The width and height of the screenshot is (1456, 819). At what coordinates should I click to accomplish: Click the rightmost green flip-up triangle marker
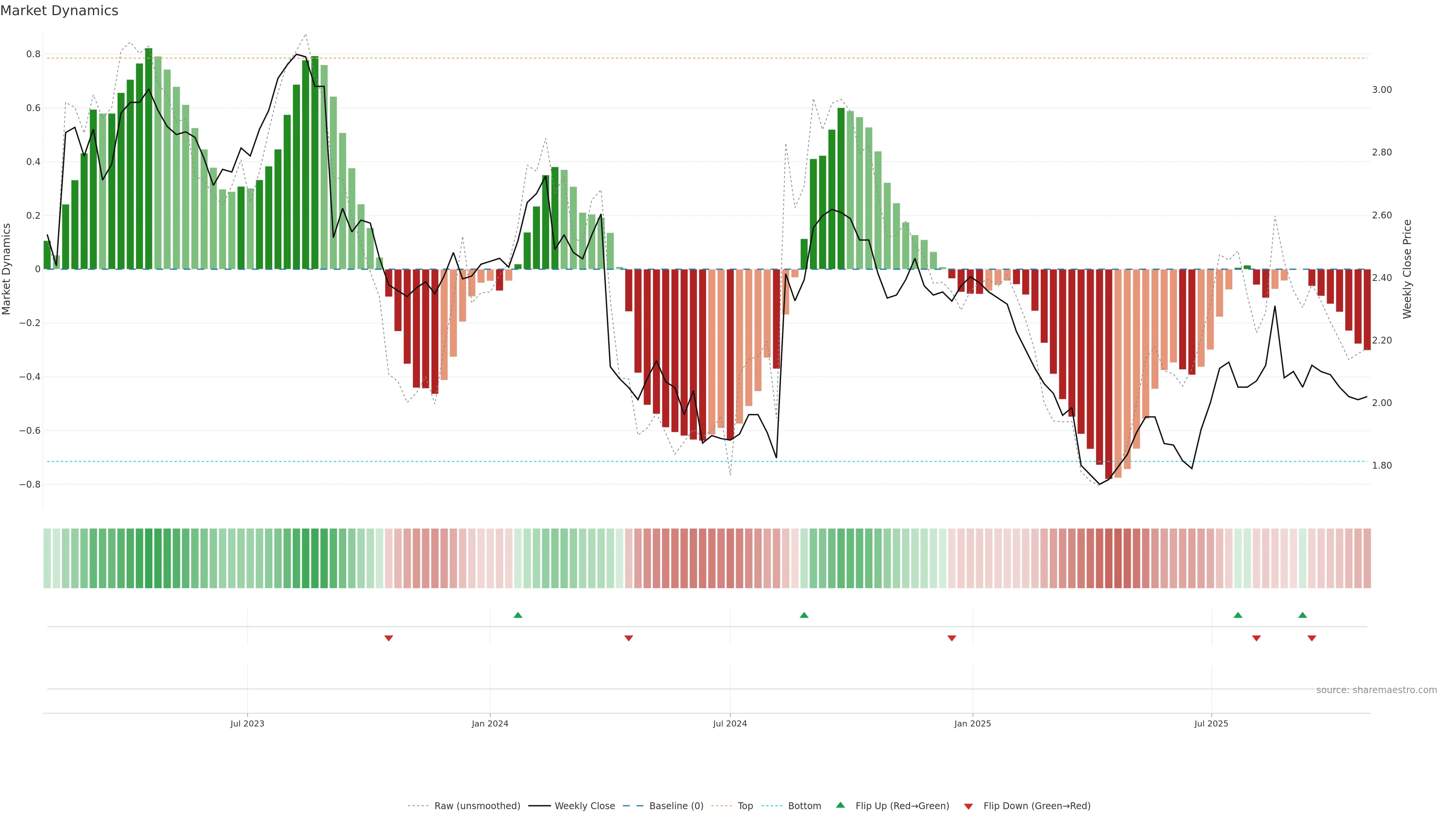click(1302, 615)
